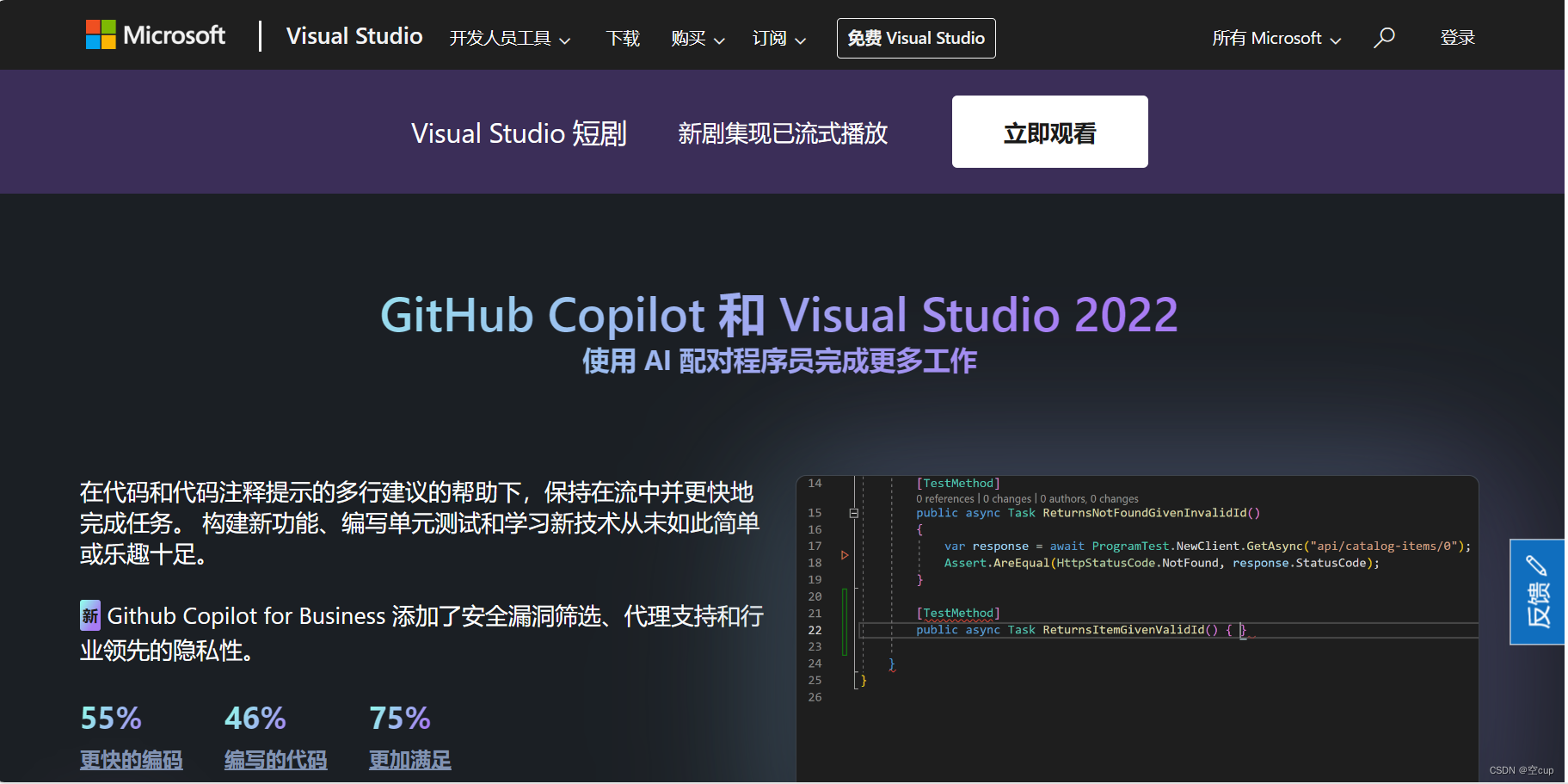This screenshot has height=784, width=1568.
Task: Click the Visual Studio 短剧 banner text
Action: [519, 133]
